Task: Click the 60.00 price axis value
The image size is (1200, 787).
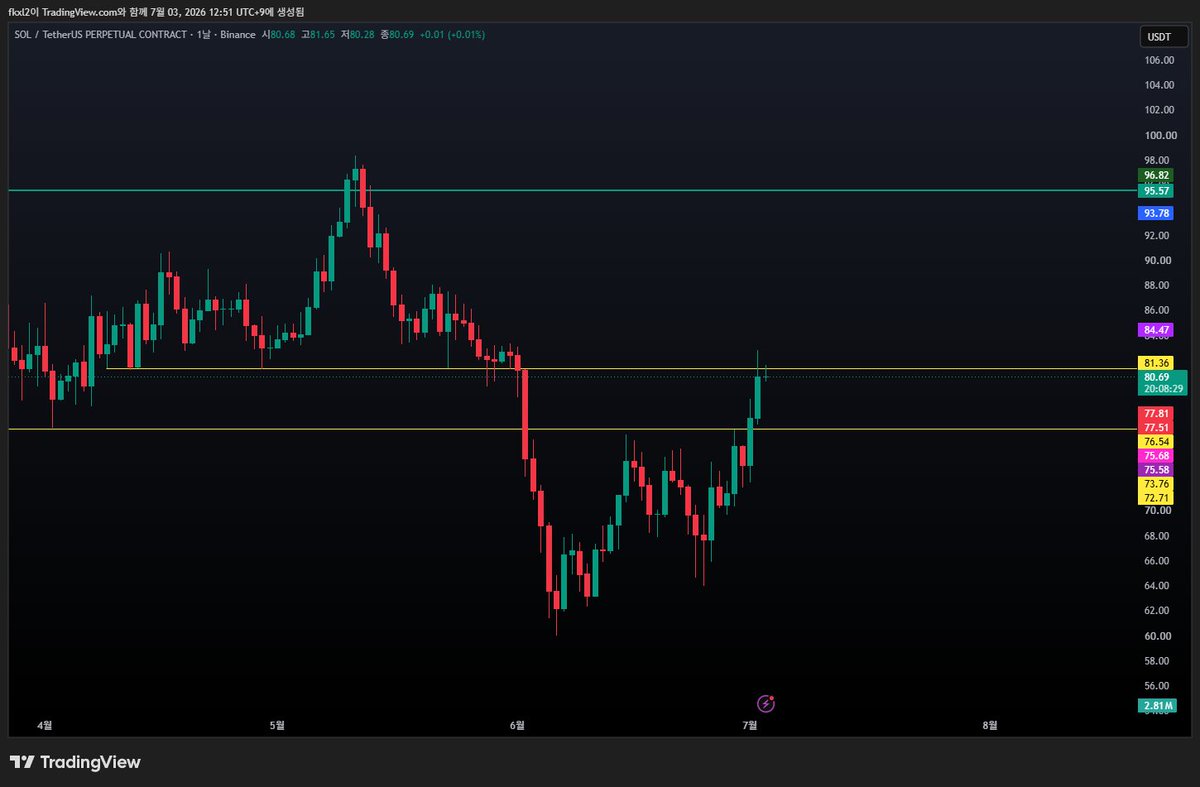Action: tap(1157, 636)
